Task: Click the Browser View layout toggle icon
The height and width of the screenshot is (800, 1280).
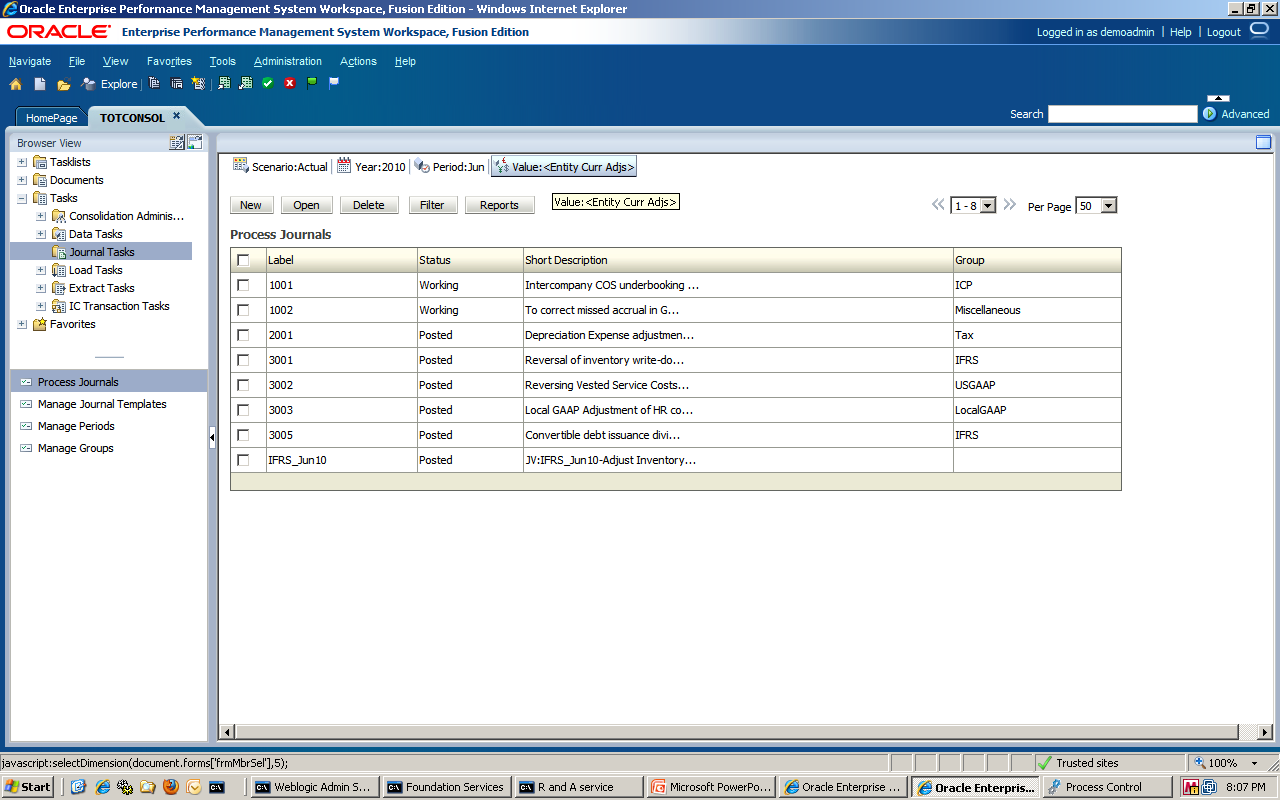Action: [195, 142]
